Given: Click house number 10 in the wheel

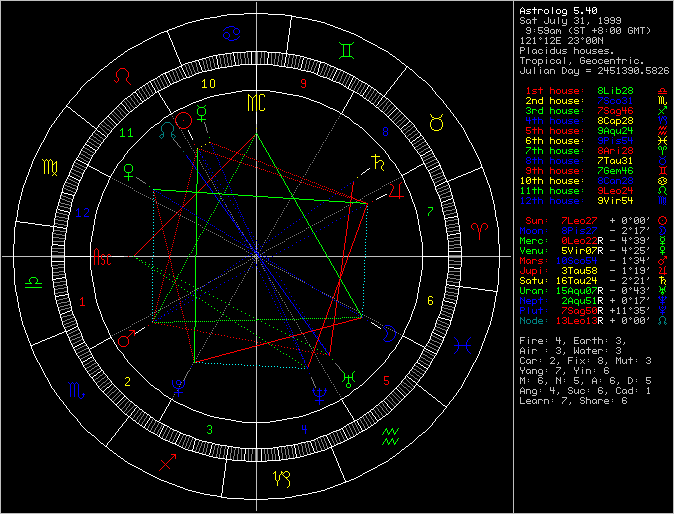Looking at the screenshot, I should point(210,84).
